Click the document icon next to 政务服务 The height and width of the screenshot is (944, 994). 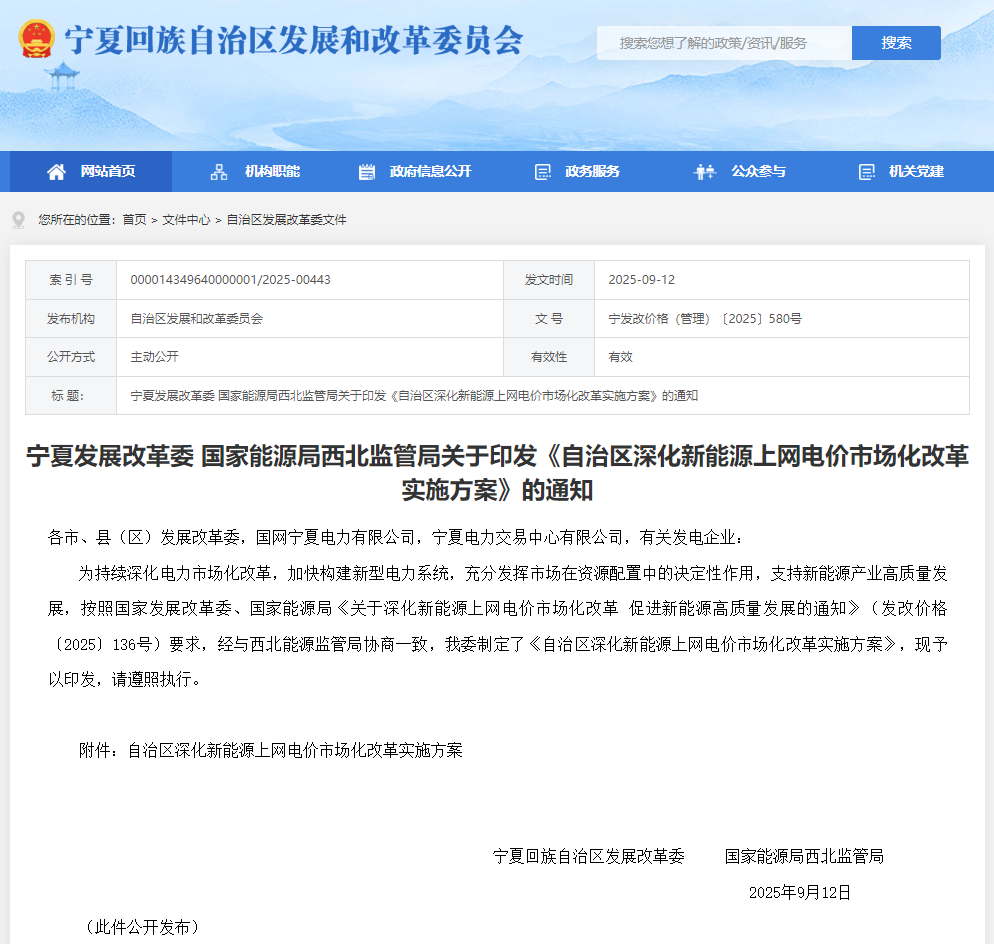[543, 171]
